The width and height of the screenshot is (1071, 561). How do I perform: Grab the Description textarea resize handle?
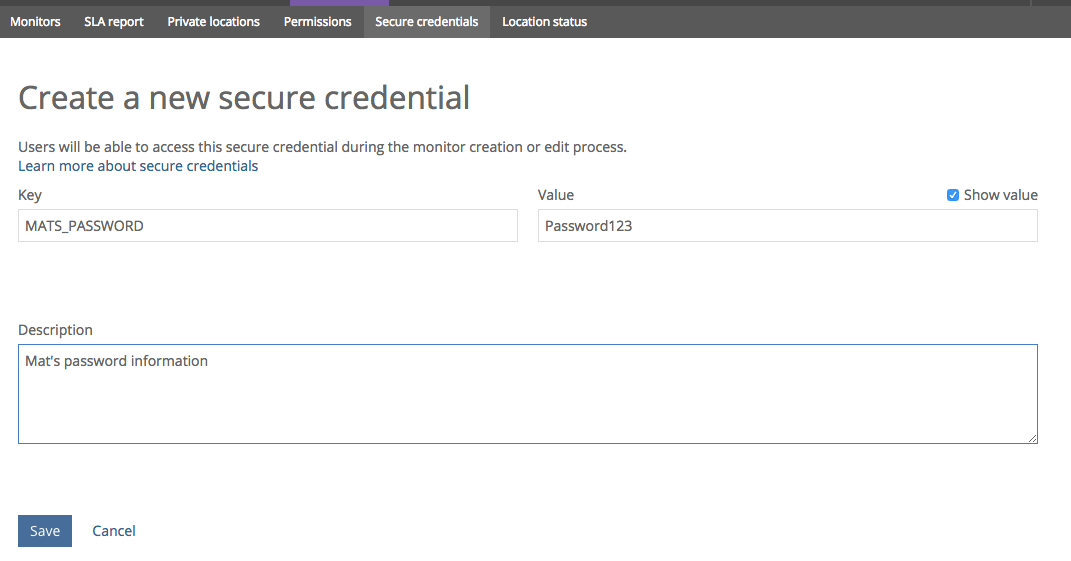1032,438
